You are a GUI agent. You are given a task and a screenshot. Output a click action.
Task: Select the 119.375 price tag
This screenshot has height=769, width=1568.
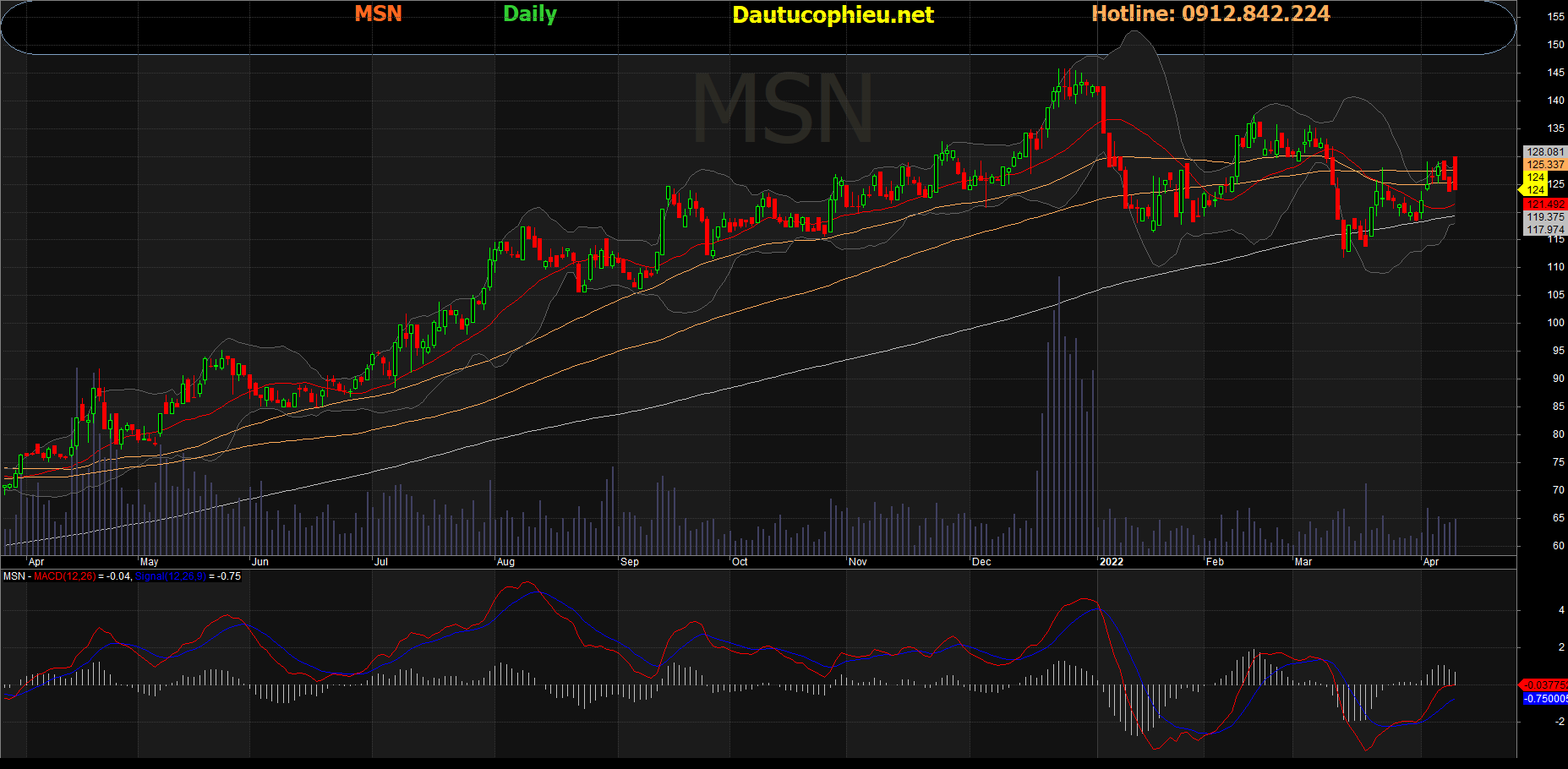pos(1544,217)
